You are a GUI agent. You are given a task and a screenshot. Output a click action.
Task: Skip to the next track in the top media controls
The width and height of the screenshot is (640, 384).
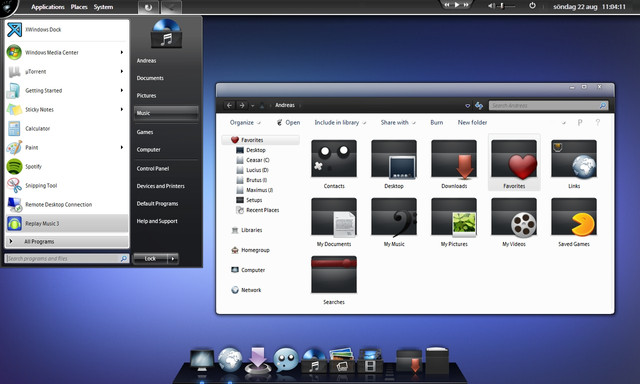coord(466,4)
